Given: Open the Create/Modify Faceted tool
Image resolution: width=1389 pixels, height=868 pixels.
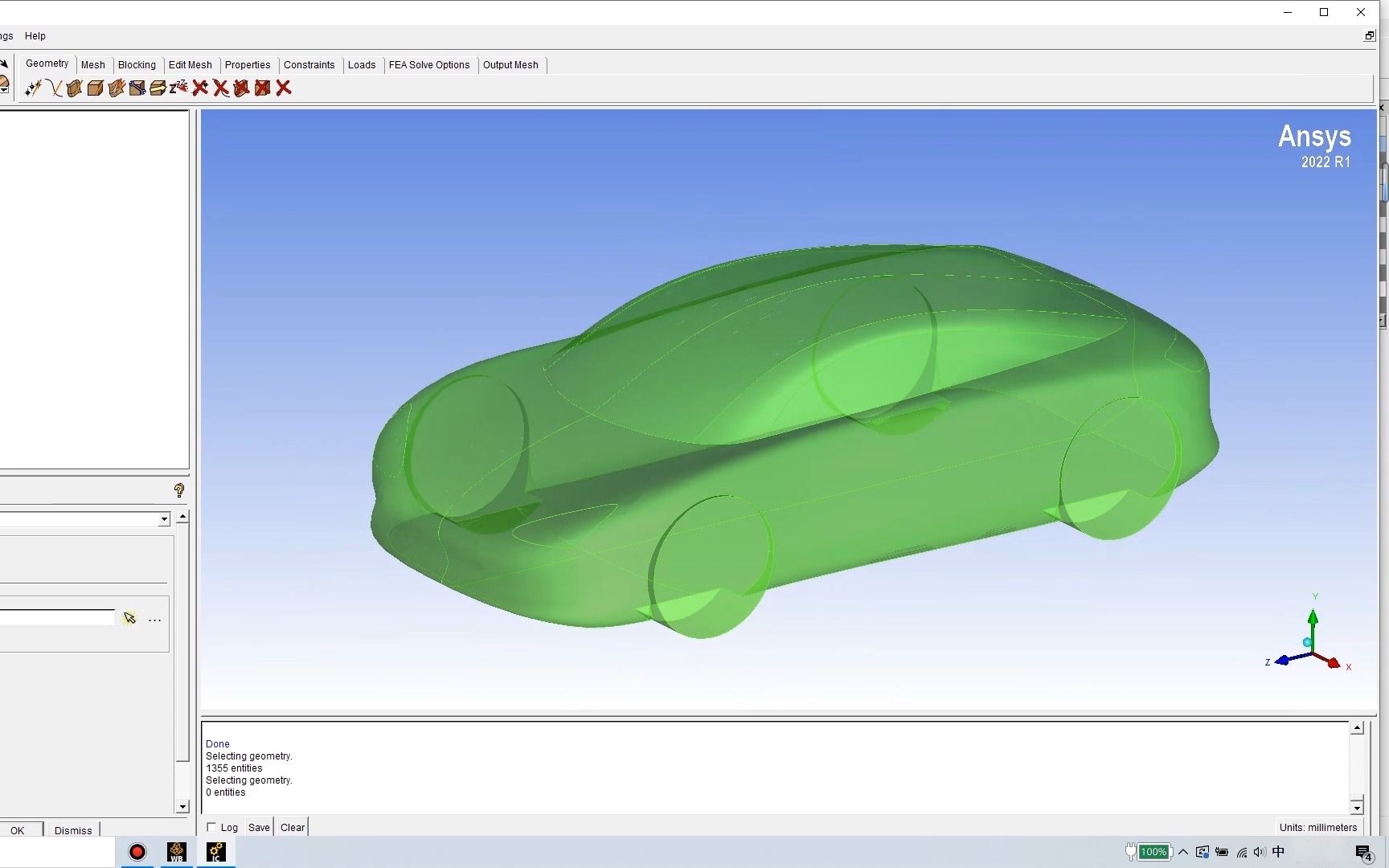Looking at the screenshot, I should [x=117, y=88].
